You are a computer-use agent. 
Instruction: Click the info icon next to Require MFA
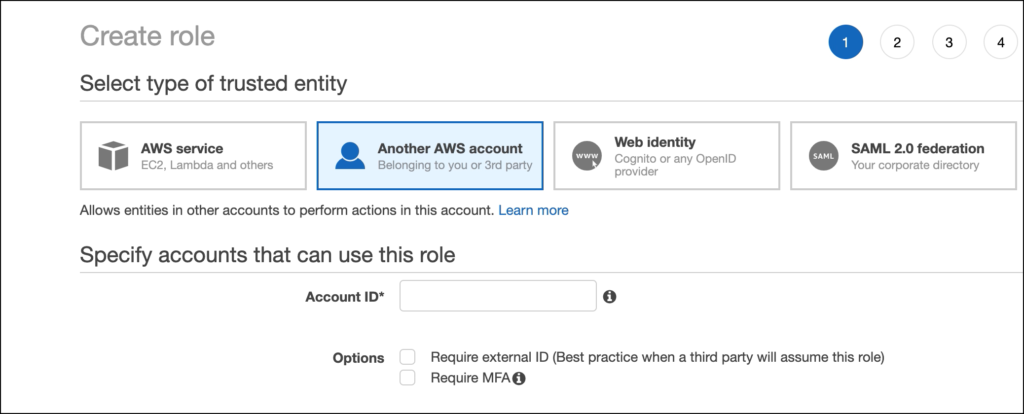point(519,378)
